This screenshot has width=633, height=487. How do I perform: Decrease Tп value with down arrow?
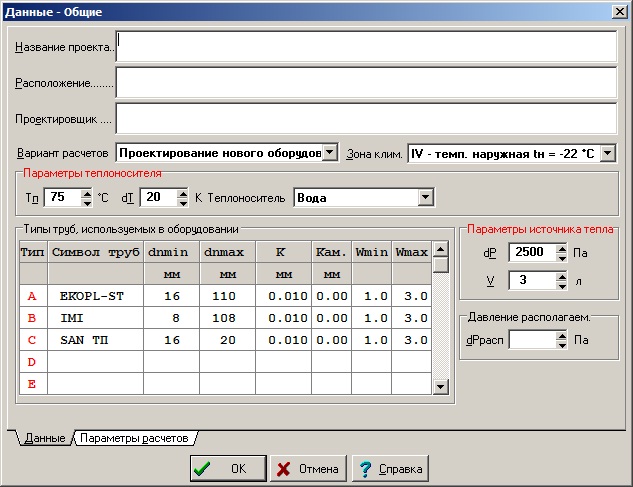(x=87, y=202)
